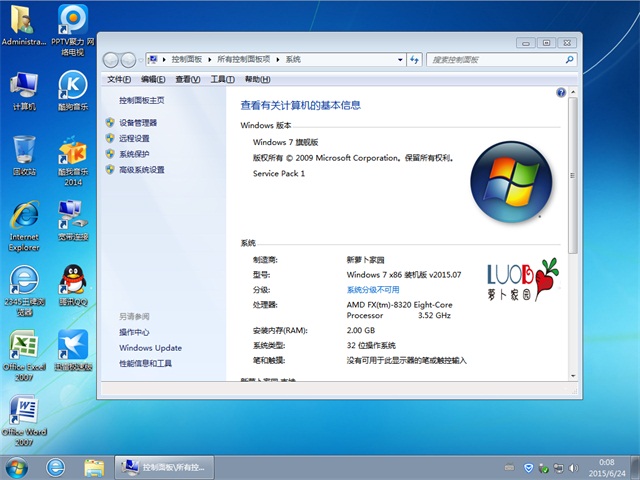Click the Windows logo image

click(x=511, y=182)
